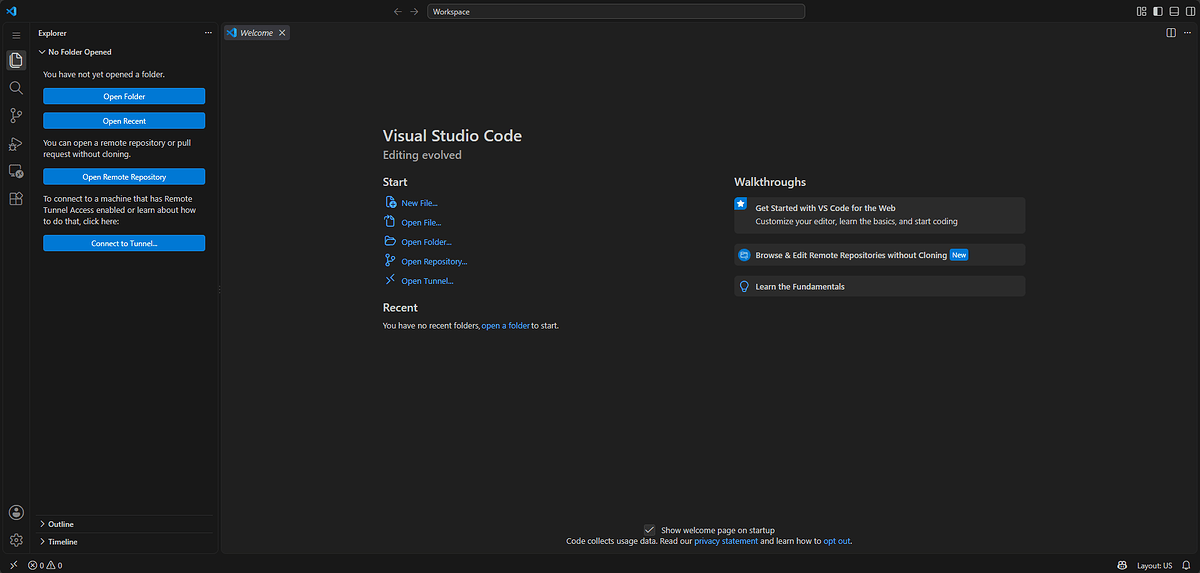
Task: Click the Open Folder button in Explorer
Action: point(124,96)
